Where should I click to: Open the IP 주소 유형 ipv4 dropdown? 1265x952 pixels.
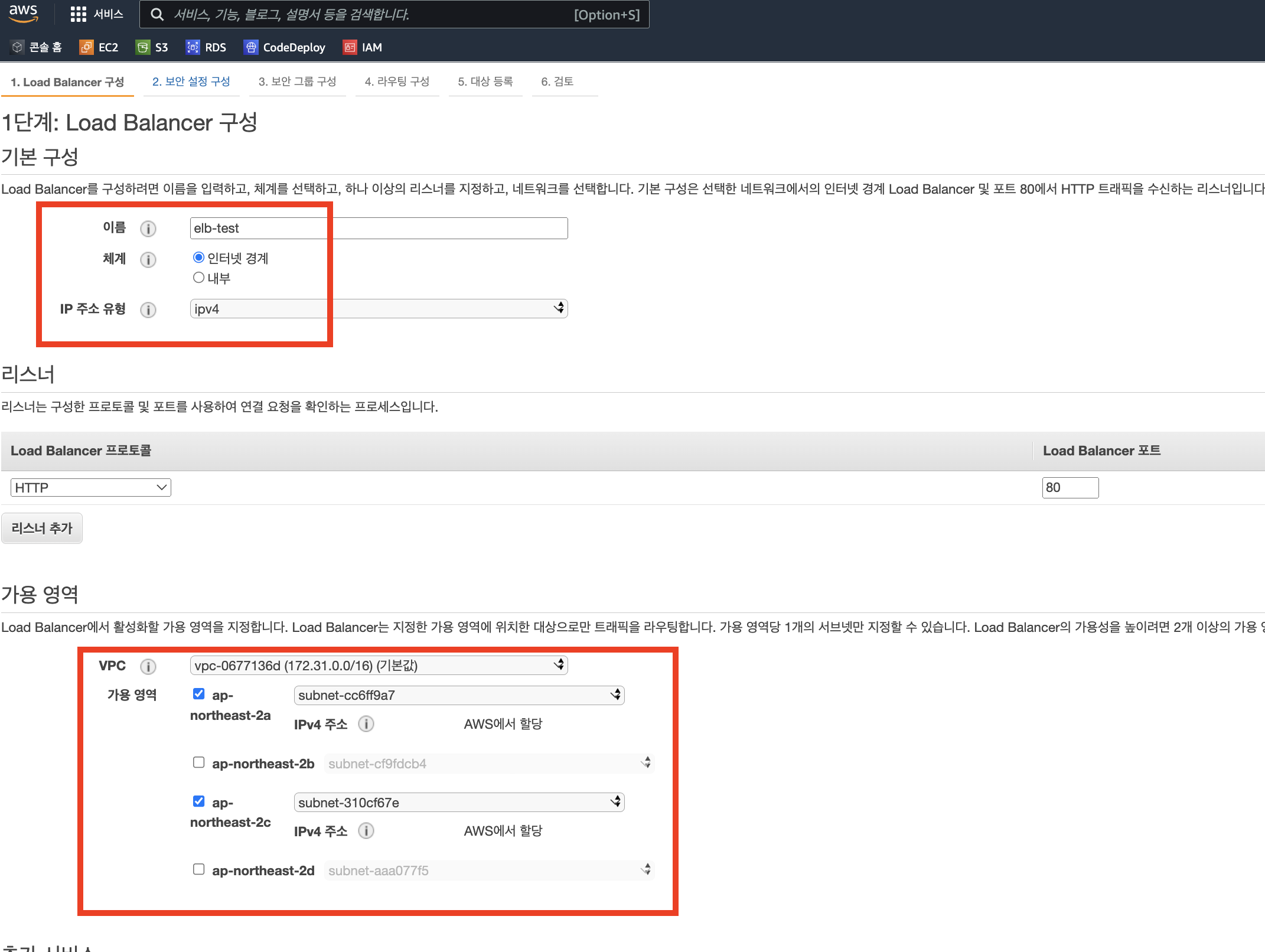[378, 309]
